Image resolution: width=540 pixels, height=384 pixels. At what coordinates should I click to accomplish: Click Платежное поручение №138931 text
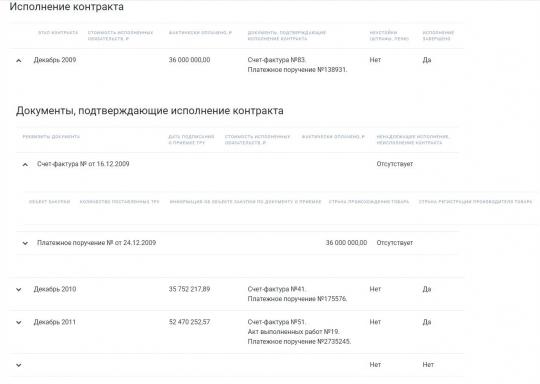click(x=297, y=70)
